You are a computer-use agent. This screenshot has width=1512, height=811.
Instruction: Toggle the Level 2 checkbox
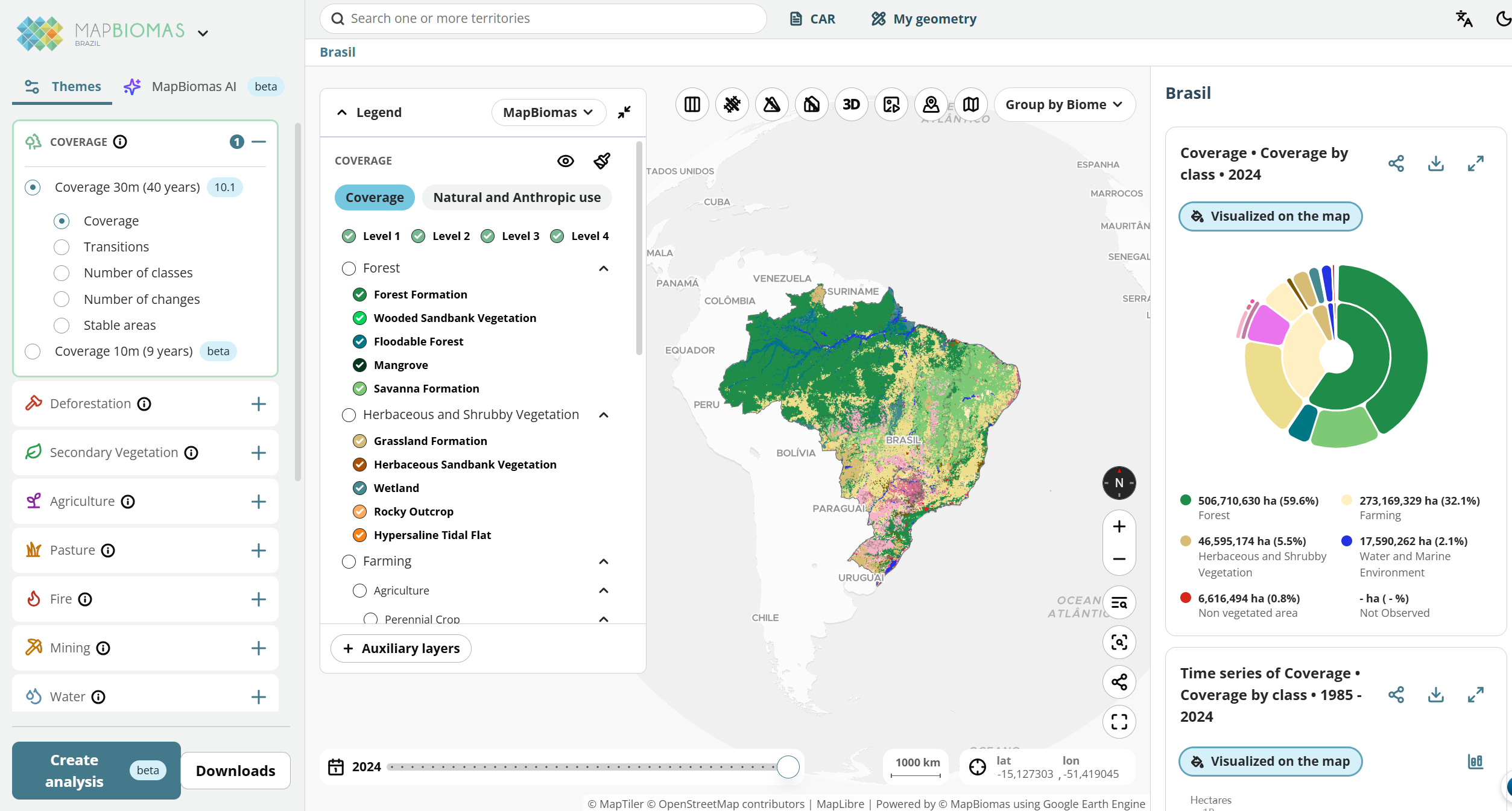tap(418, 236)
